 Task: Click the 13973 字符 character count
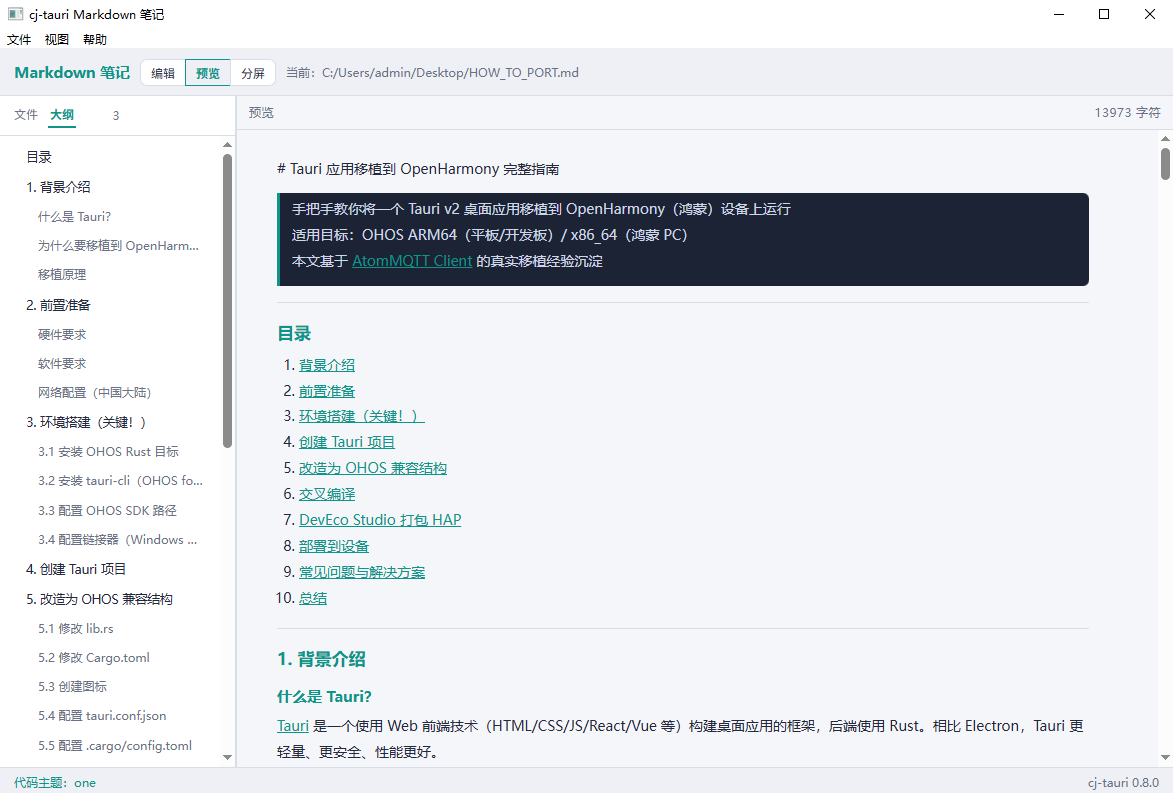pos(1127,112)
